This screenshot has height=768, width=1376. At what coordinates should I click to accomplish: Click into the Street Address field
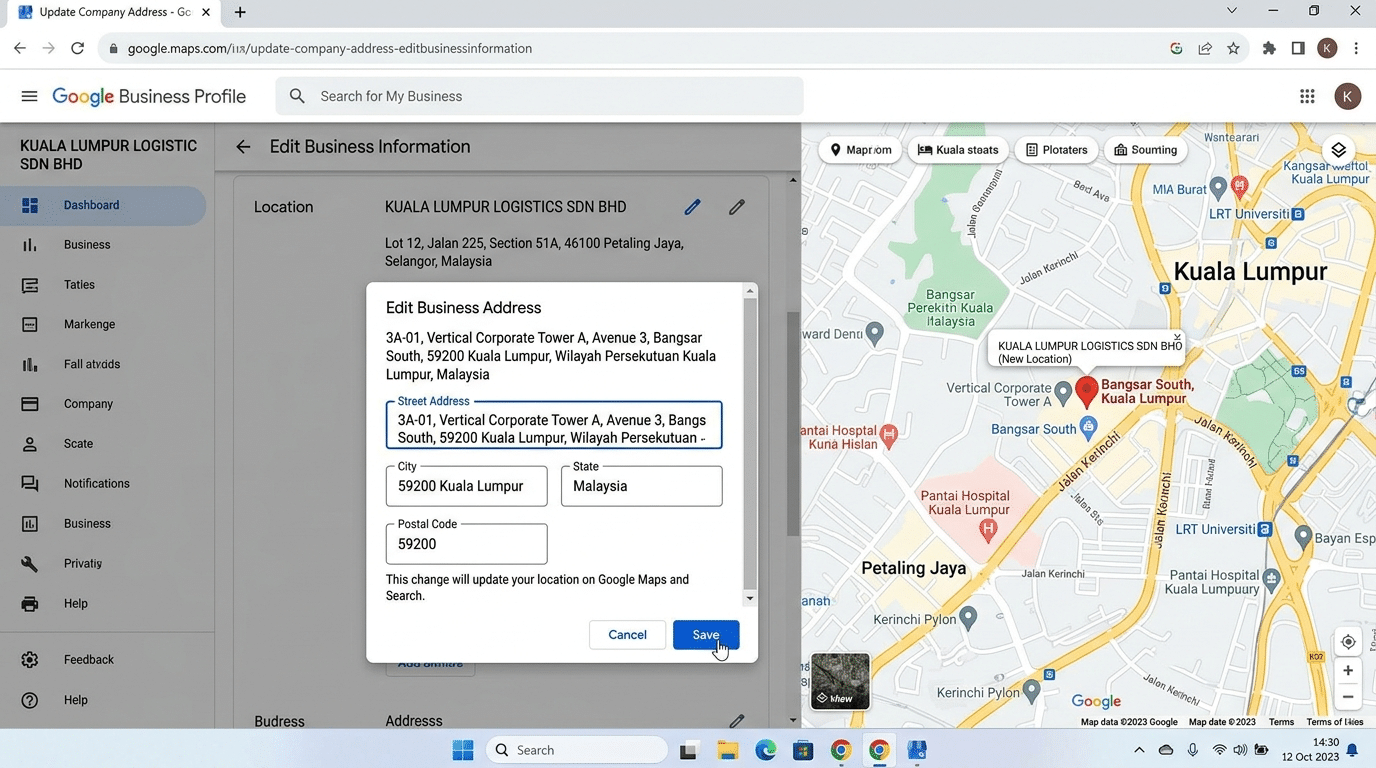click(554, 425)
